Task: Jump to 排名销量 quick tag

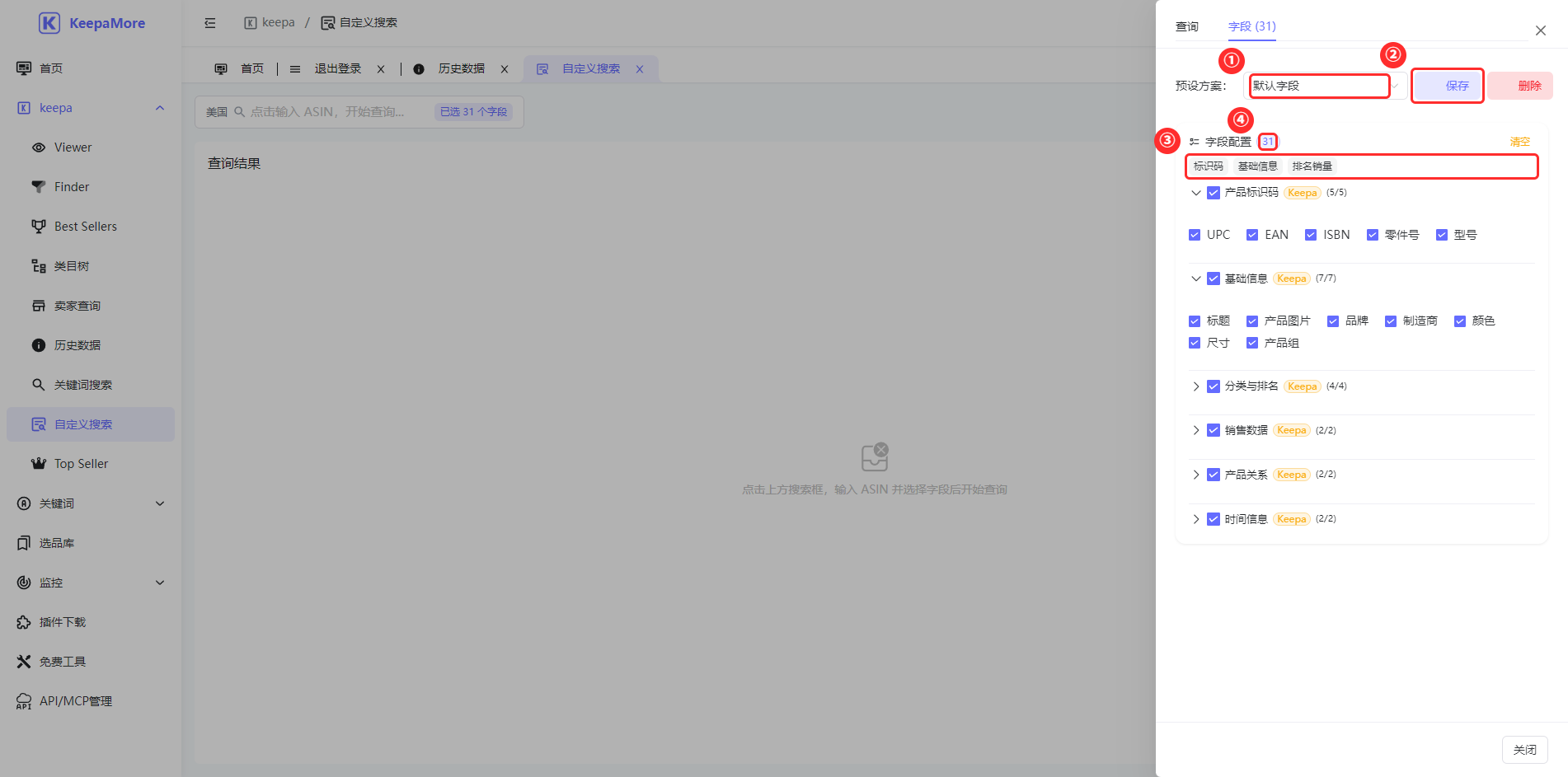Action: [1312, 166]
